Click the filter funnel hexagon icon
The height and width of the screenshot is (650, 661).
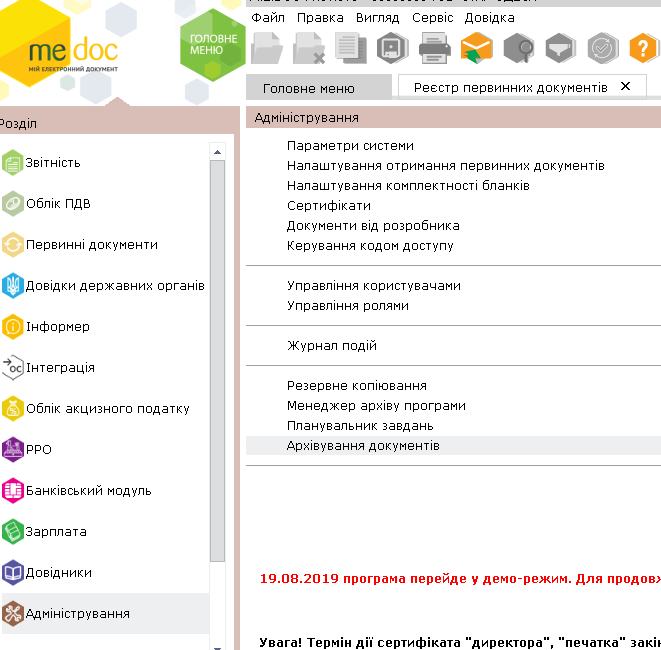tap(561, 48)
